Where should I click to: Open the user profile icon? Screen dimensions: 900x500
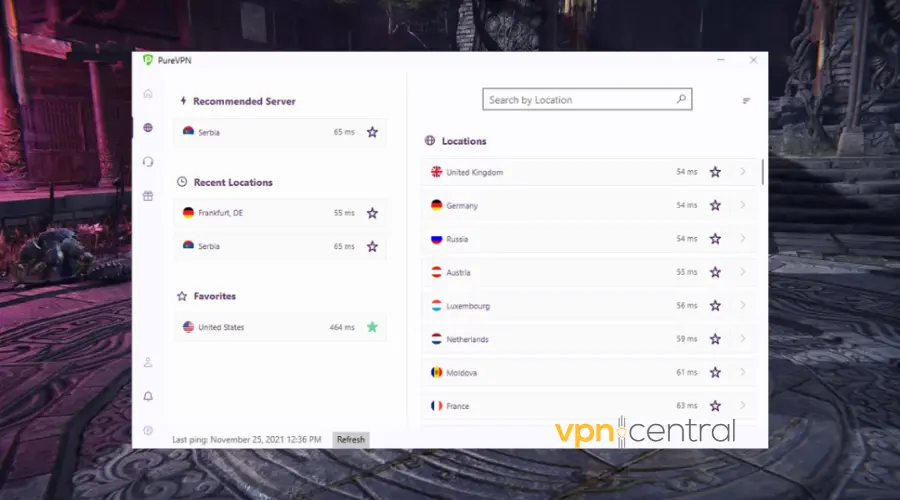coord(148,362)
